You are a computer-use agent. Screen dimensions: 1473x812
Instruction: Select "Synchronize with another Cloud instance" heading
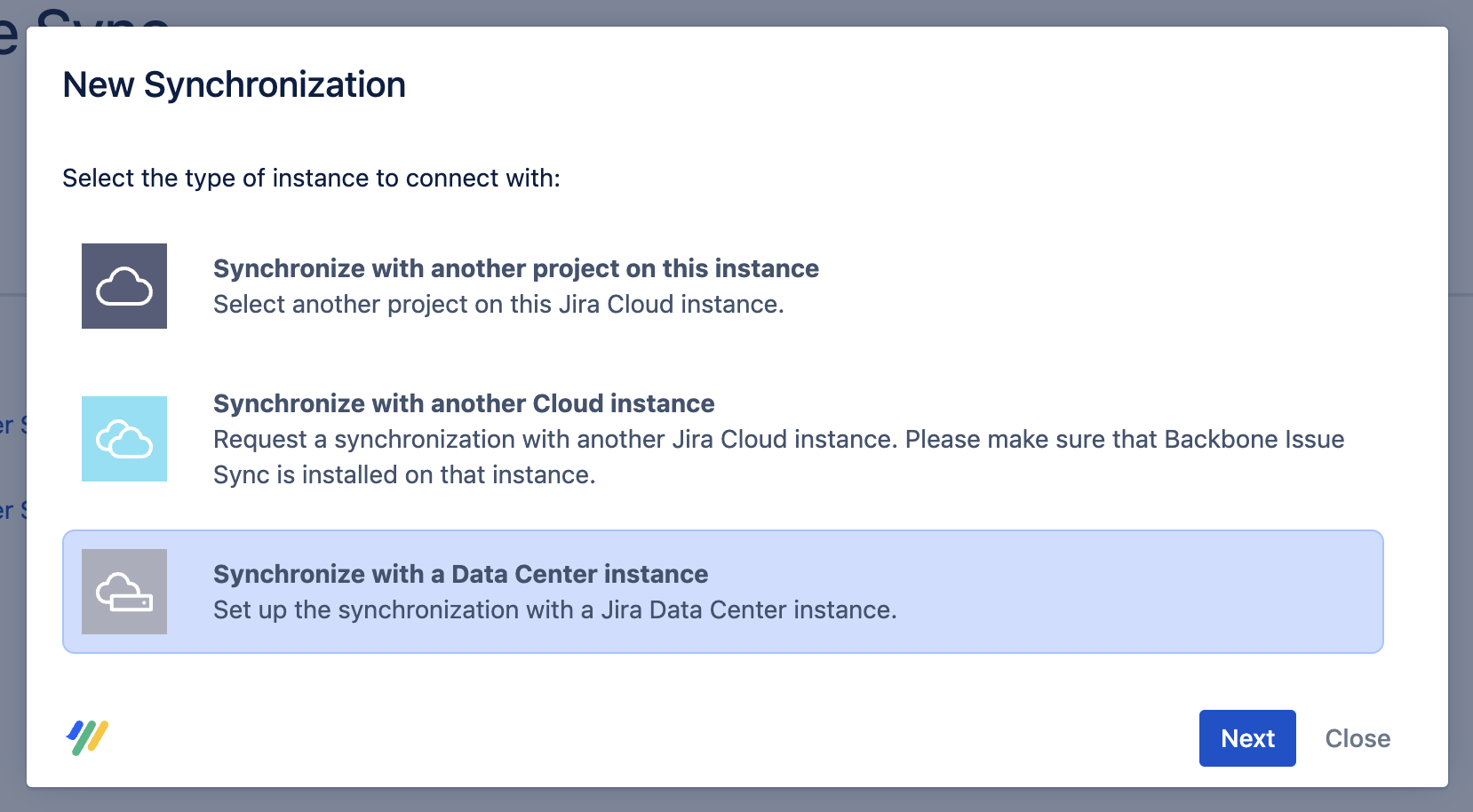tap(463, 403)
